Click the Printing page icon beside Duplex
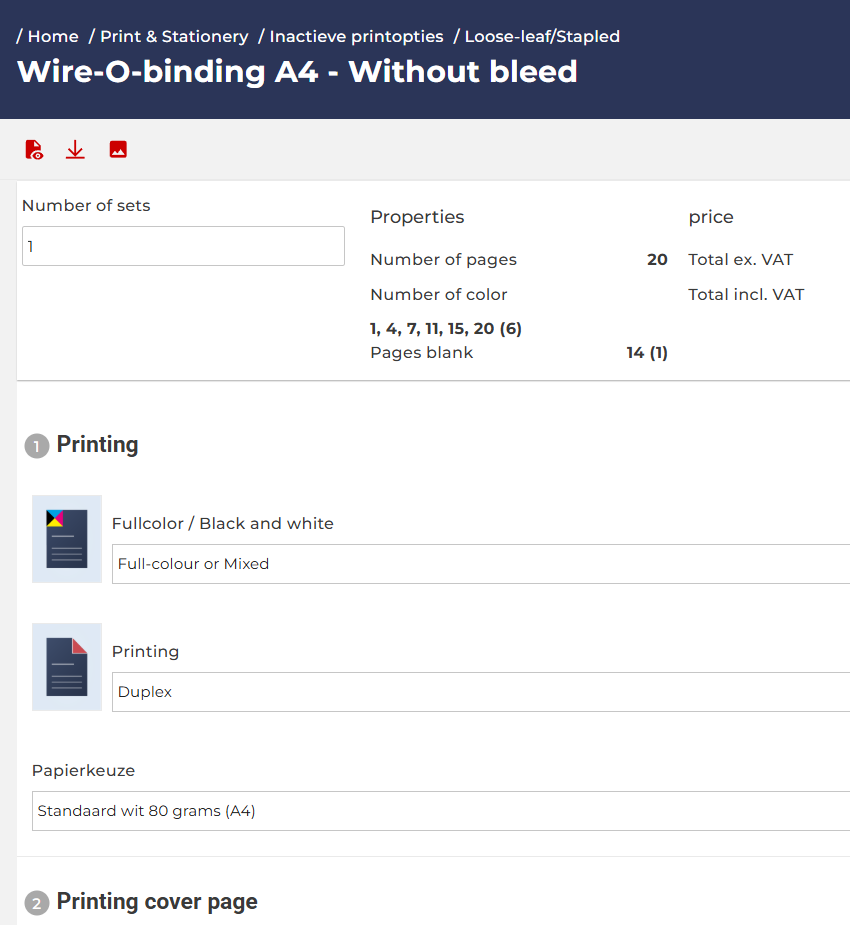The width and height of the screenshot is (850, 925). click(x=67, y=667)
